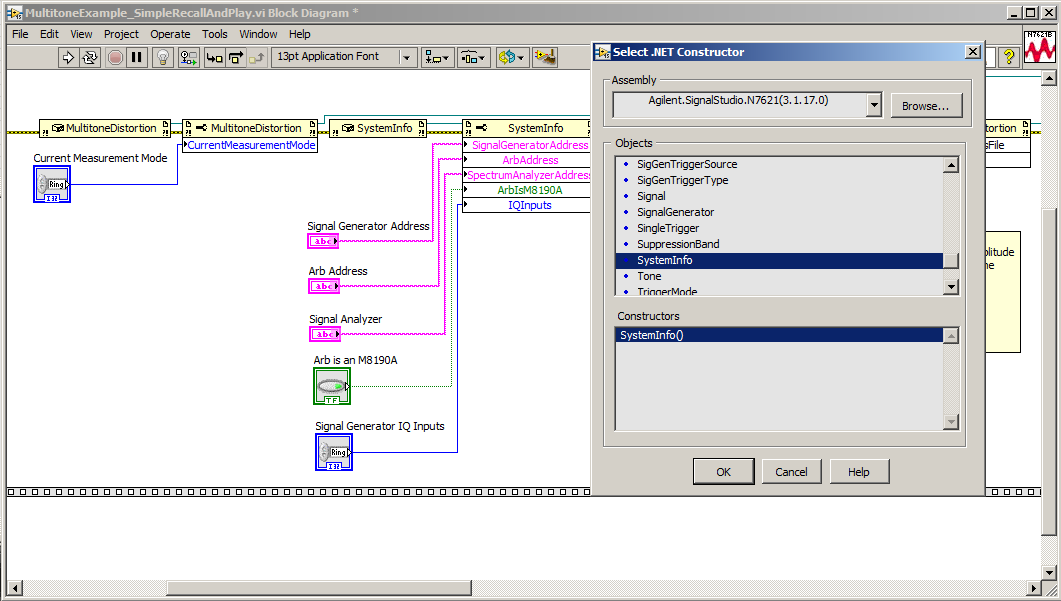Screen dimensions: 1061x601
Task: Select SystemInfo in Objects list
Action: (x=780, y=261)
